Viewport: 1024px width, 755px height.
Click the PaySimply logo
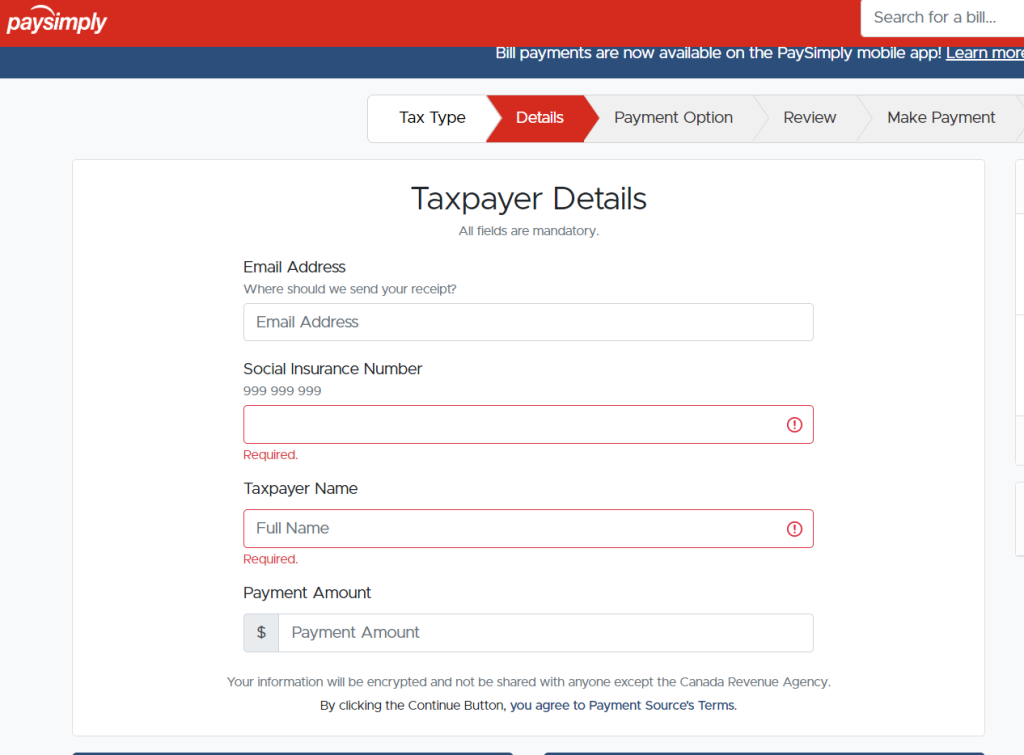57,22
